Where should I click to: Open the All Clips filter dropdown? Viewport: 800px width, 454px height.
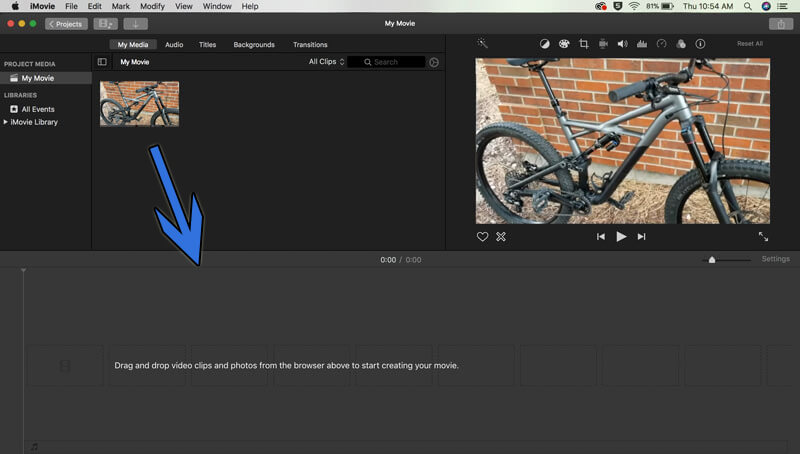[327, 62]
